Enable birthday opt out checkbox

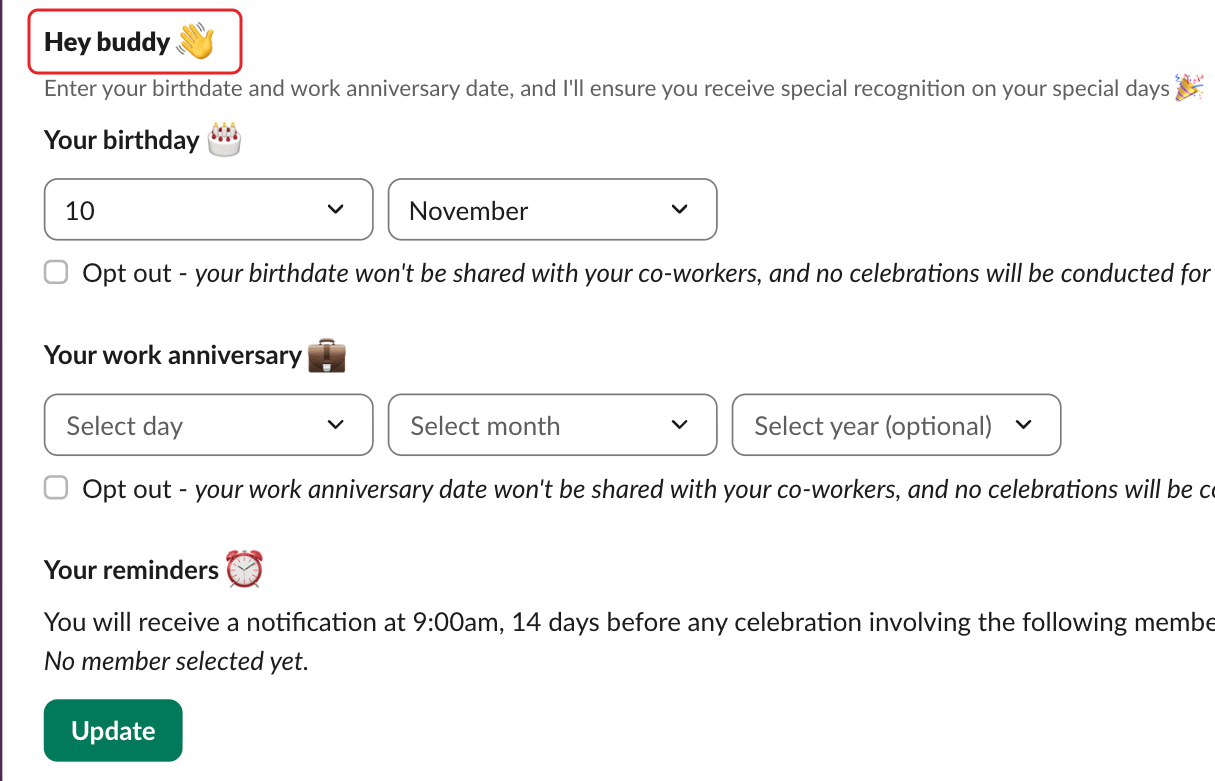56,272
